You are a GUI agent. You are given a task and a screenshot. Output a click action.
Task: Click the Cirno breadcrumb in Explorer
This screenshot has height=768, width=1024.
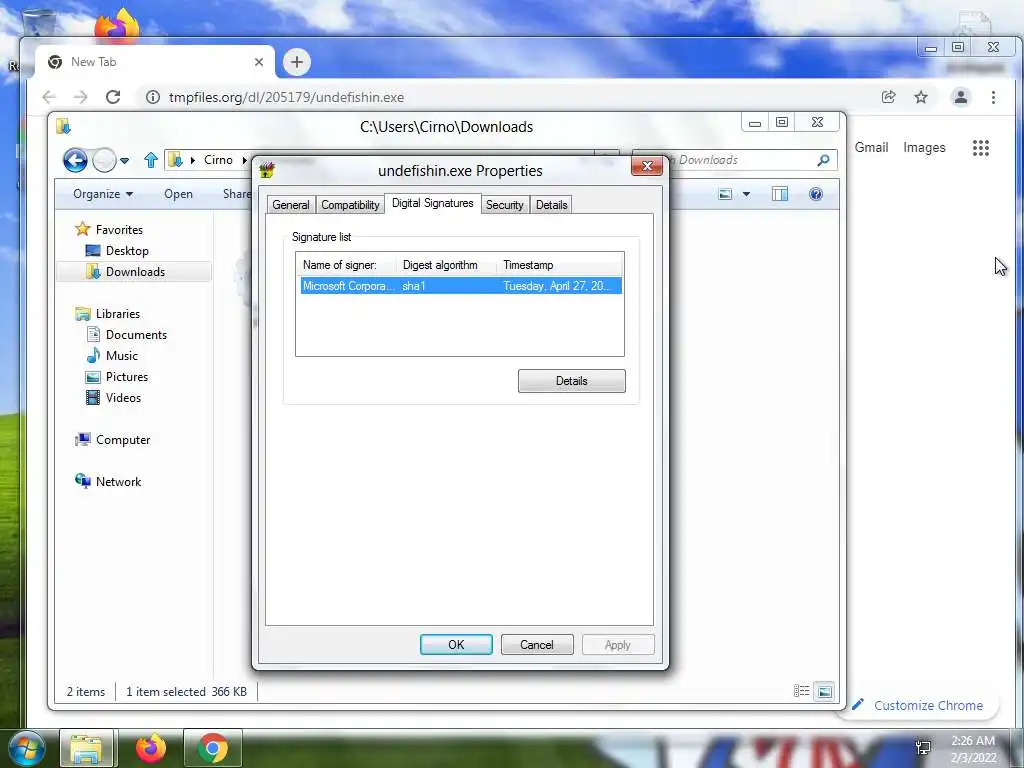click(x=218, y=160)
